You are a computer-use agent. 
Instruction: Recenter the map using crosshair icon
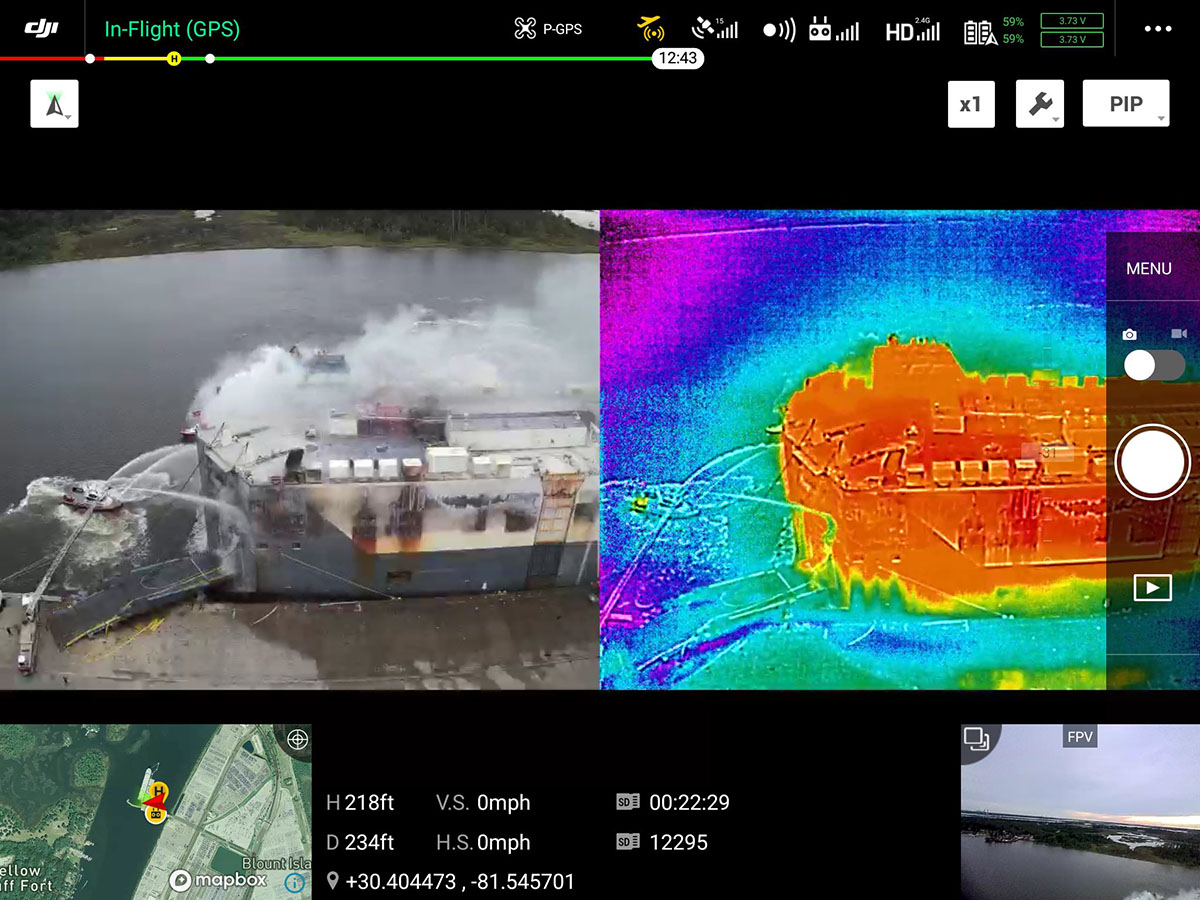click(296, 740)
